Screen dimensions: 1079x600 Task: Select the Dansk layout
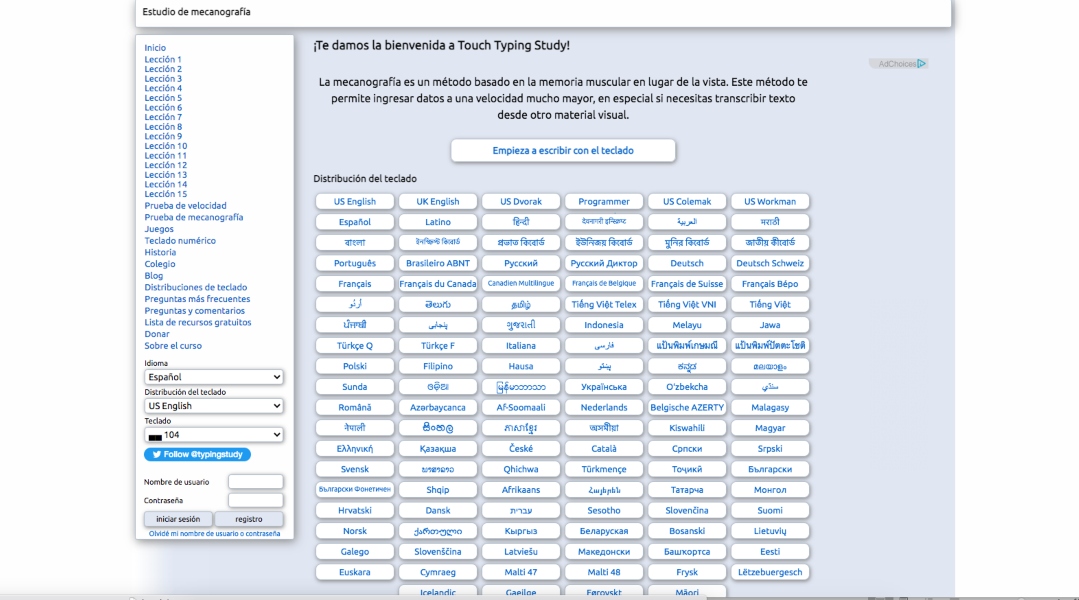tap(438, 511)
